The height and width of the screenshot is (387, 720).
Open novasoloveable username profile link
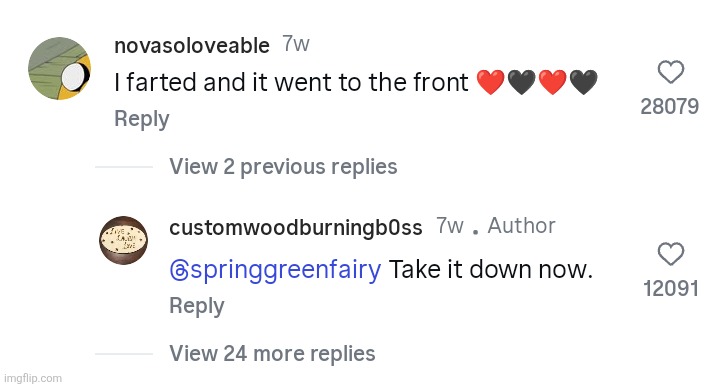pos(192,45)
